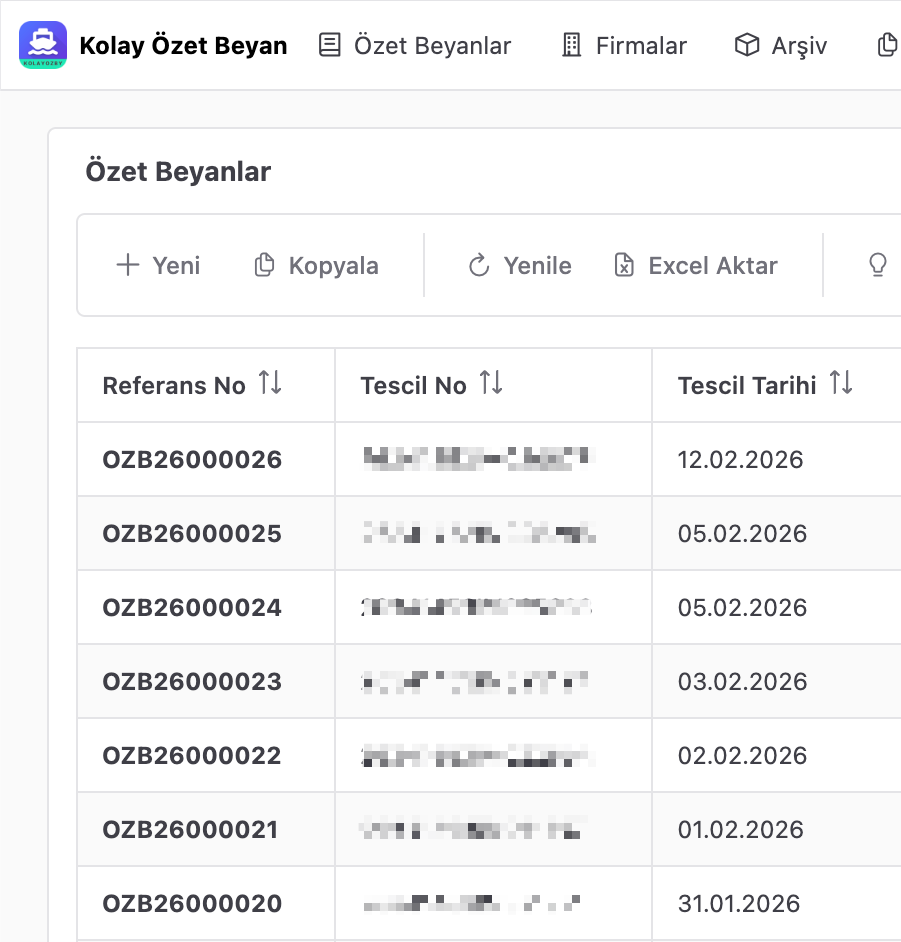Open the Özet Beyanlar menu item
This screenshot has height=942, width=901.
415,46
